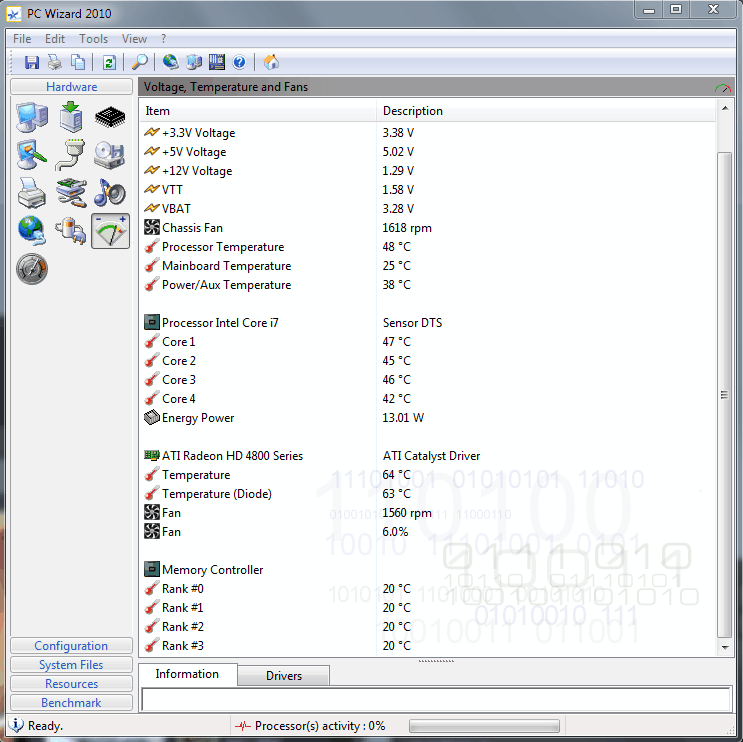This screenshot has height=742, width=743.
Task: Select the Processor Temperature row
Action: 427,247
